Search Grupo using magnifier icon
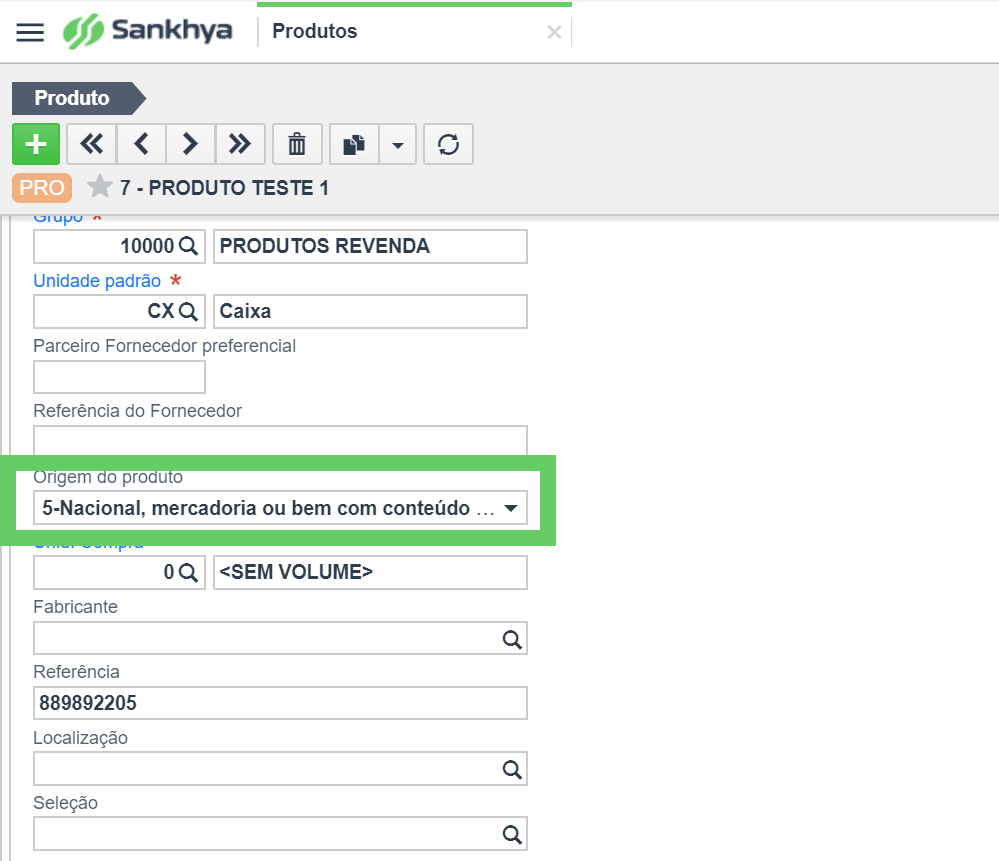This screenshot has width=999, height=861. [188, 246]
